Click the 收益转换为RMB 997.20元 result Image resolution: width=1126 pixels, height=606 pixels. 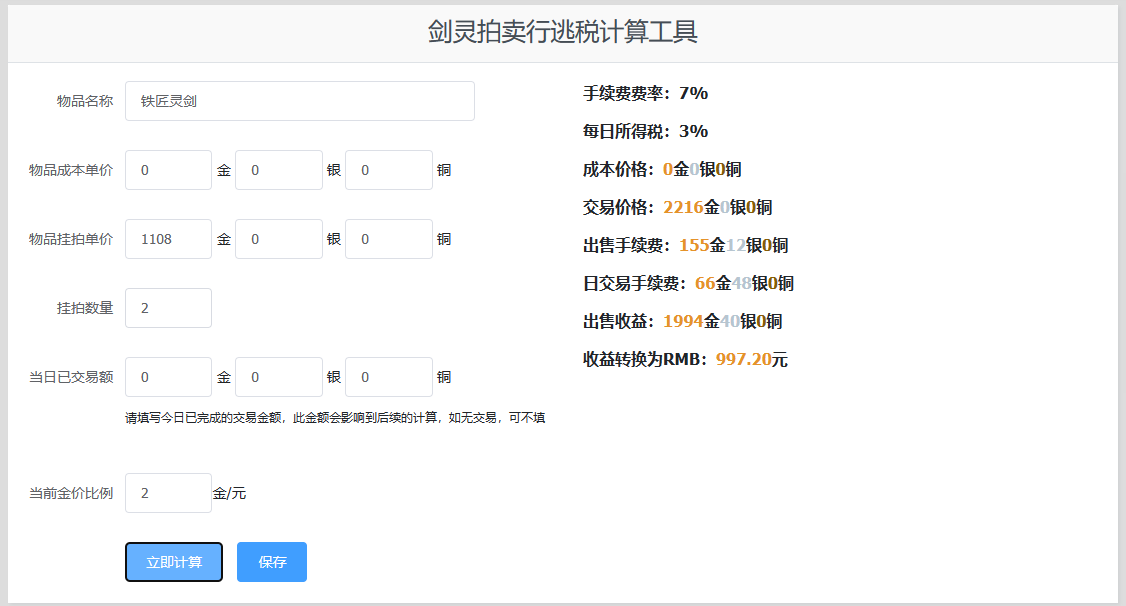tap(685, 359)
